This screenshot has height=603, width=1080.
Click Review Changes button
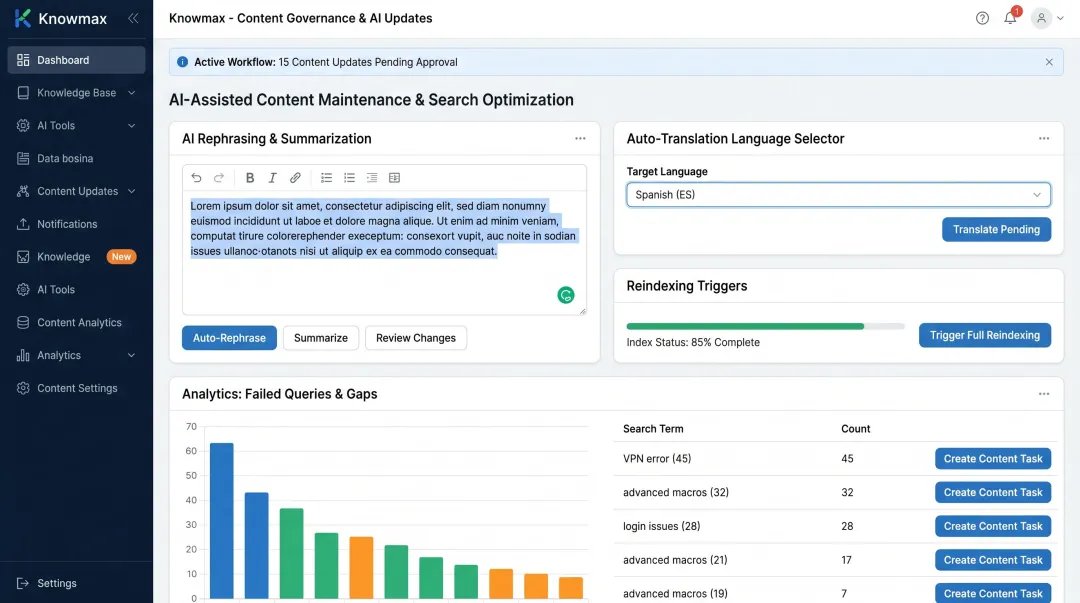[x=416, y=338]
